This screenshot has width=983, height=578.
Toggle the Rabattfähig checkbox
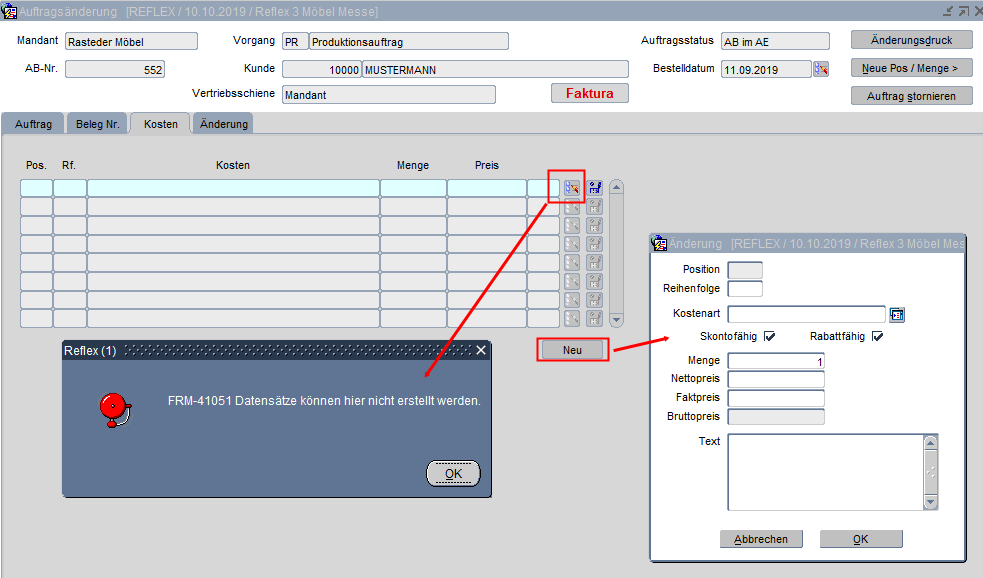tap(877, 337)
